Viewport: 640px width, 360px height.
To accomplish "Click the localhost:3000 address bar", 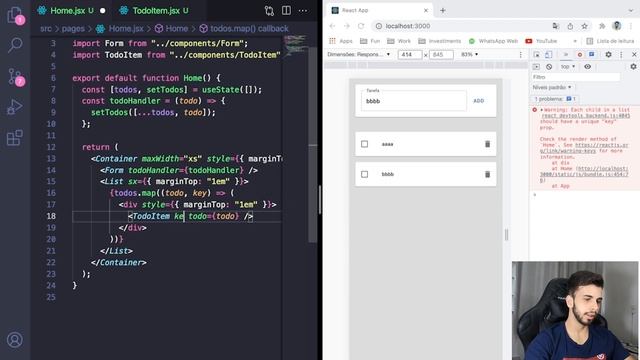I will (x=461, y=26).
